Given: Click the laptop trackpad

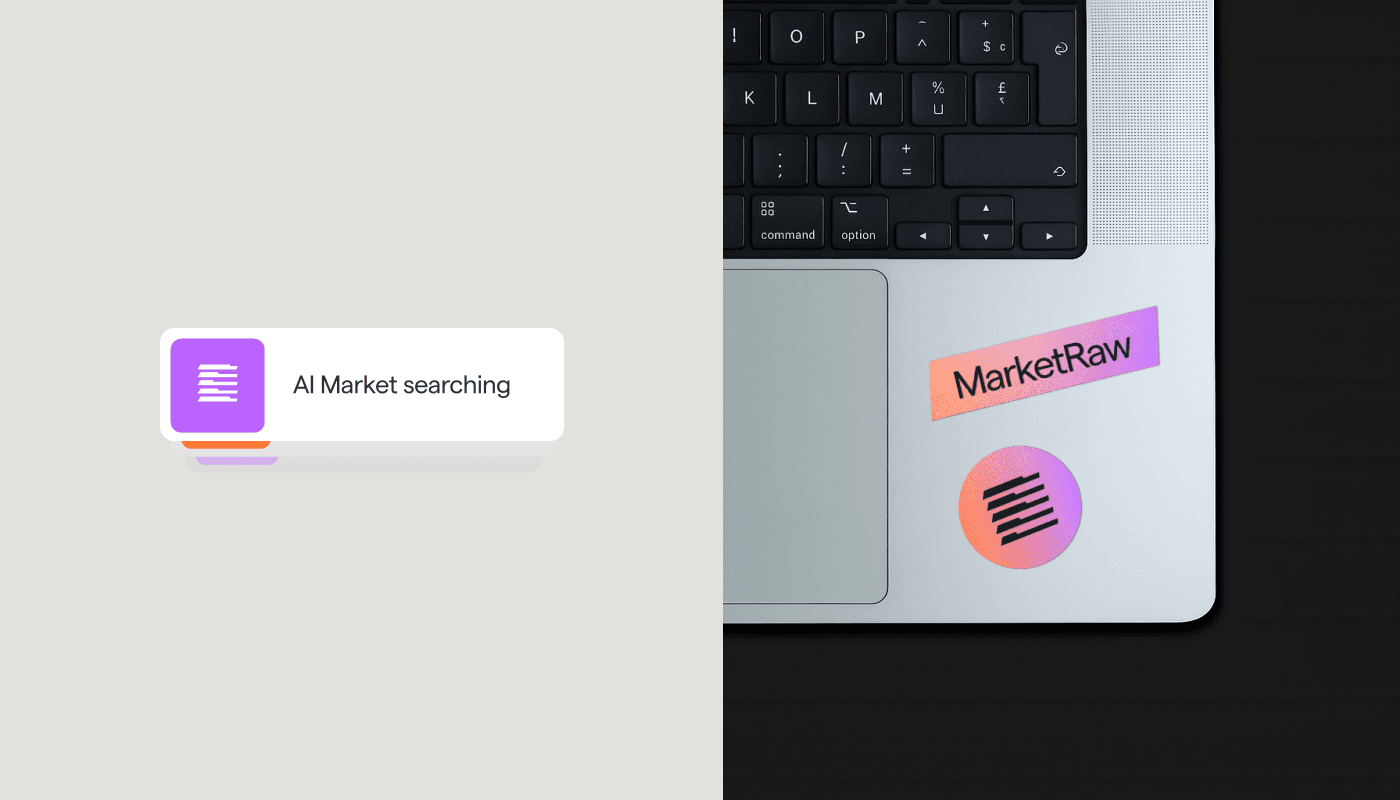Looking at the screenshot, I should [x=805, y=437].
